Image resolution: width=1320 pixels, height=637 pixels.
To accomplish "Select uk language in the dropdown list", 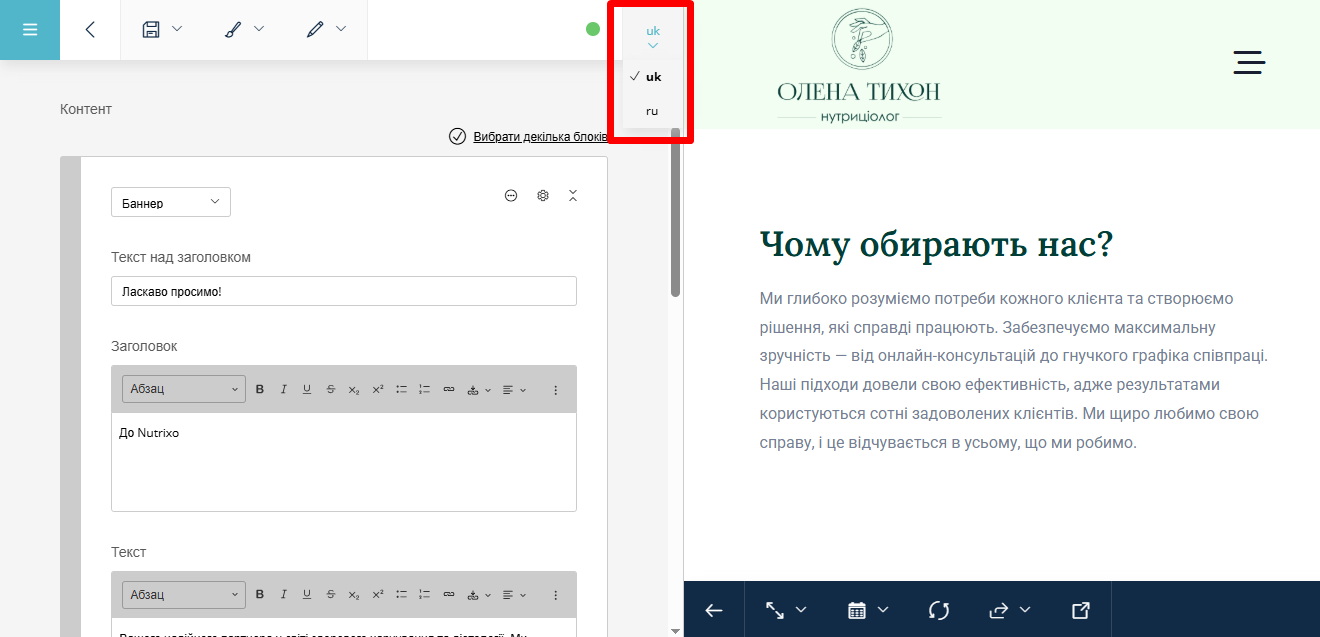I will coord(652,77).
